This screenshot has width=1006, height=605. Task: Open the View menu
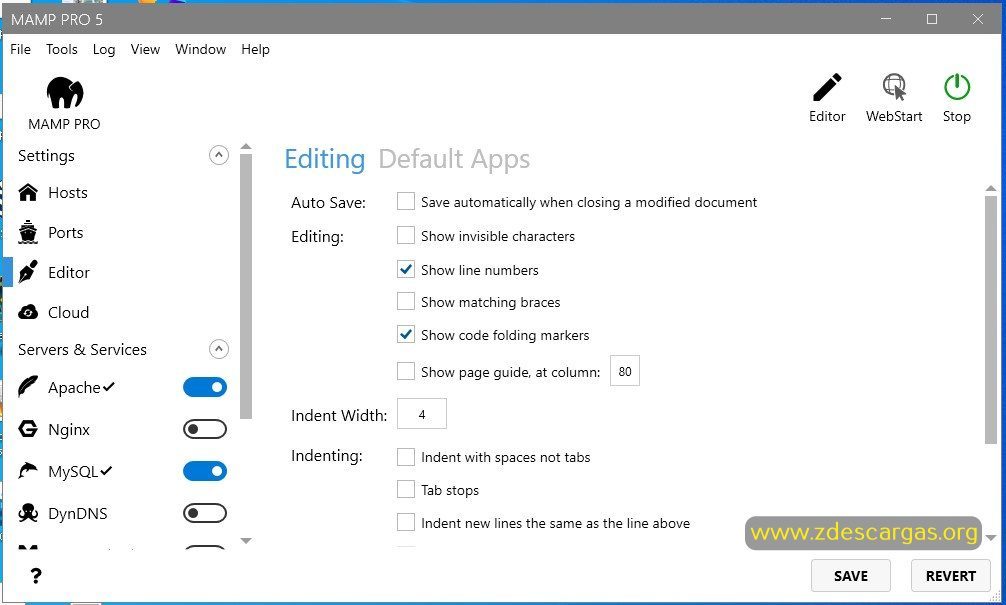(145, 49)
